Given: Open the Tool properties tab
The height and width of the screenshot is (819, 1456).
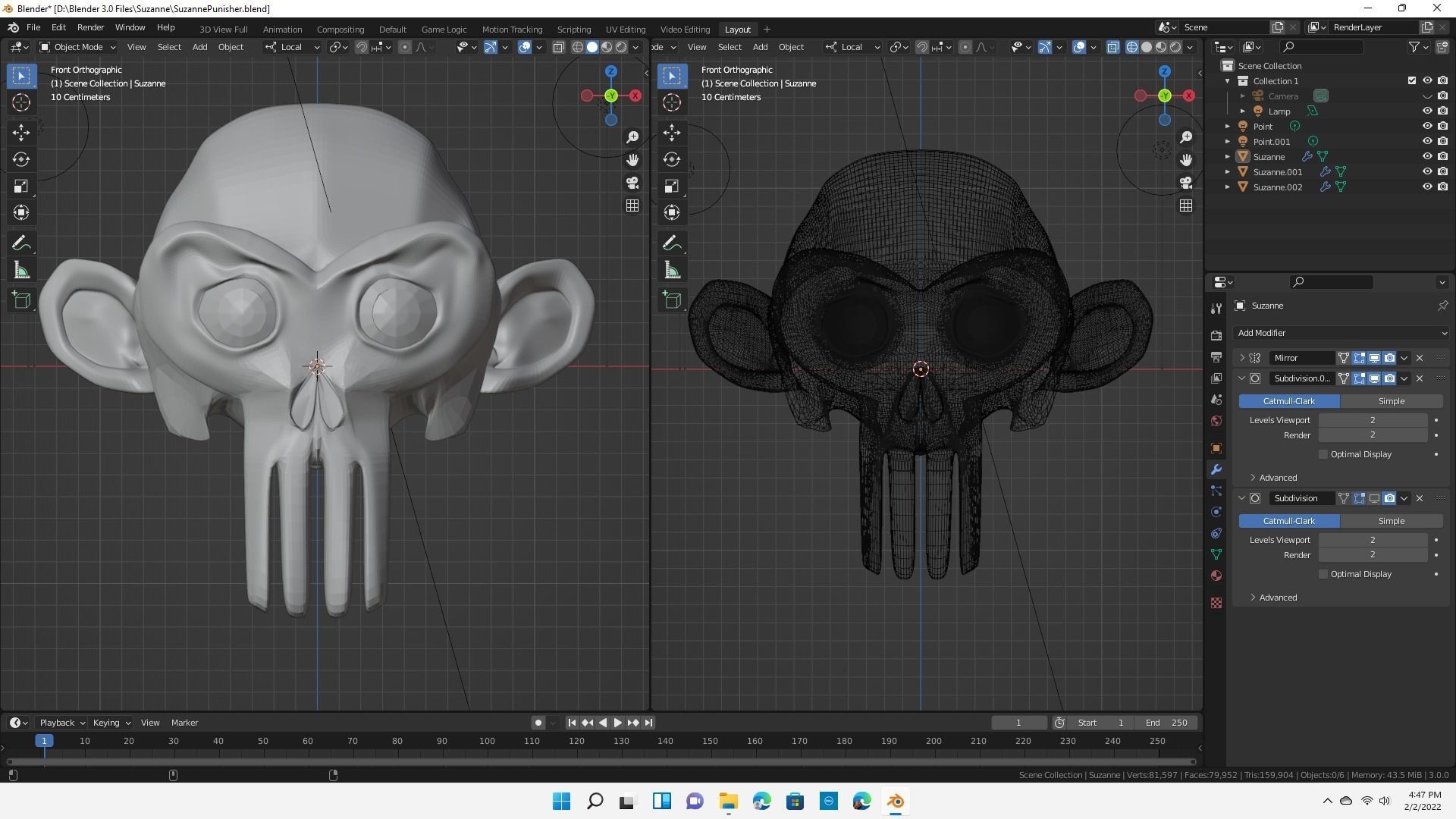Looking at the screenshot, I should click(x=1216, y=308).
